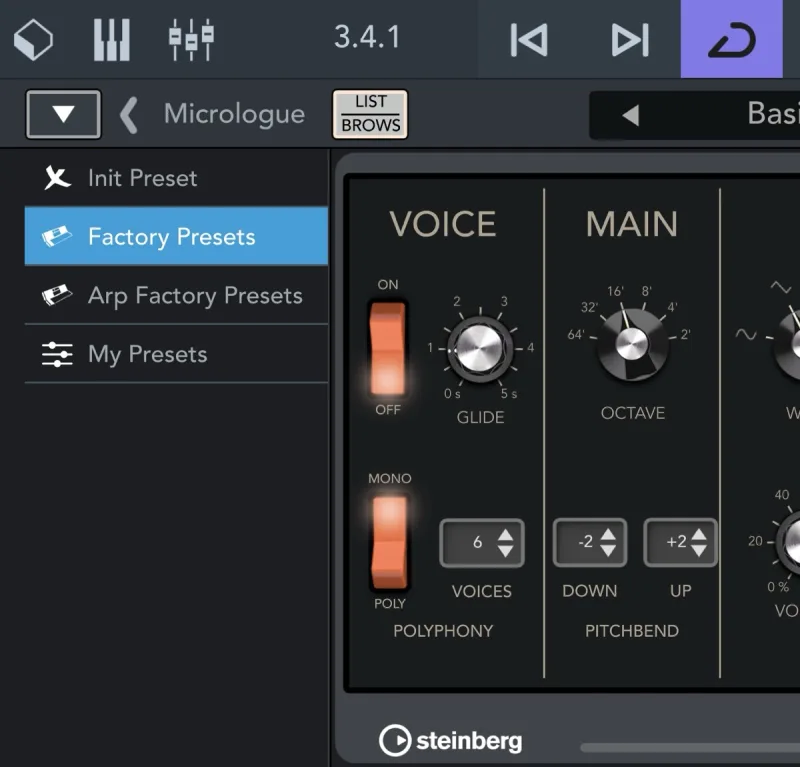Go back with the chevron beside Micrologue
The image size is (800, 767).
pos(129,115)
